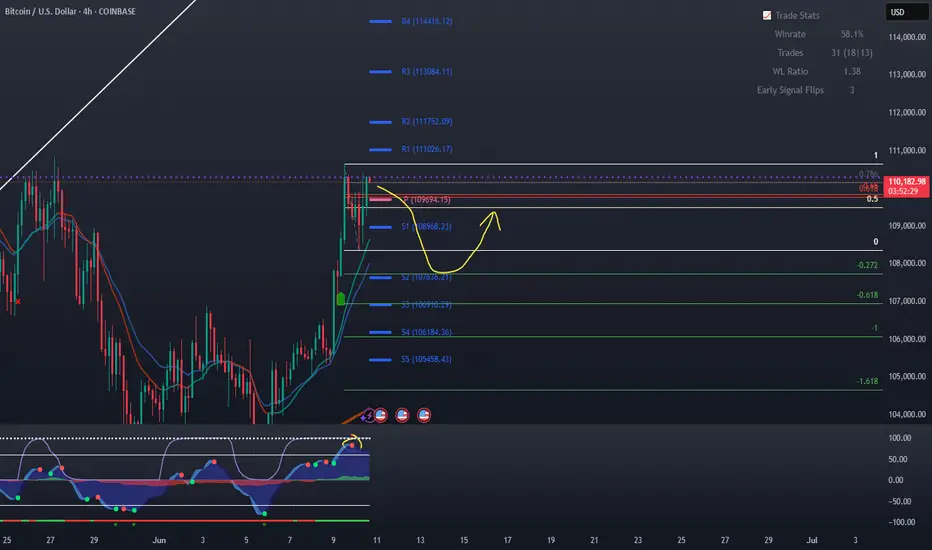
Task: Select the R4 (114416.12) pivot label
Action: tap(427, 21)
